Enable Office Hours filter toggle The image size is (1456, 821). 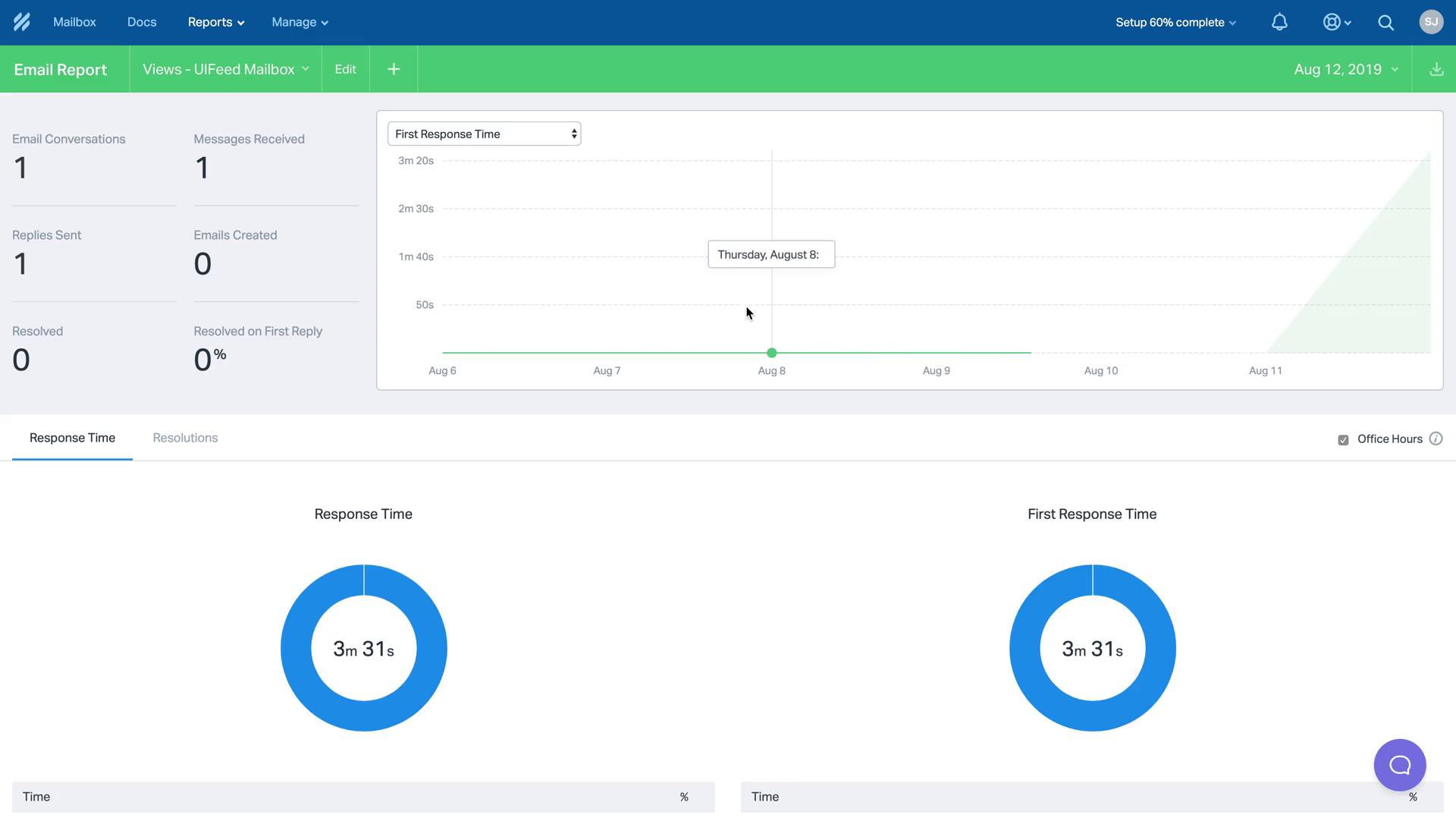point(1345,439)
